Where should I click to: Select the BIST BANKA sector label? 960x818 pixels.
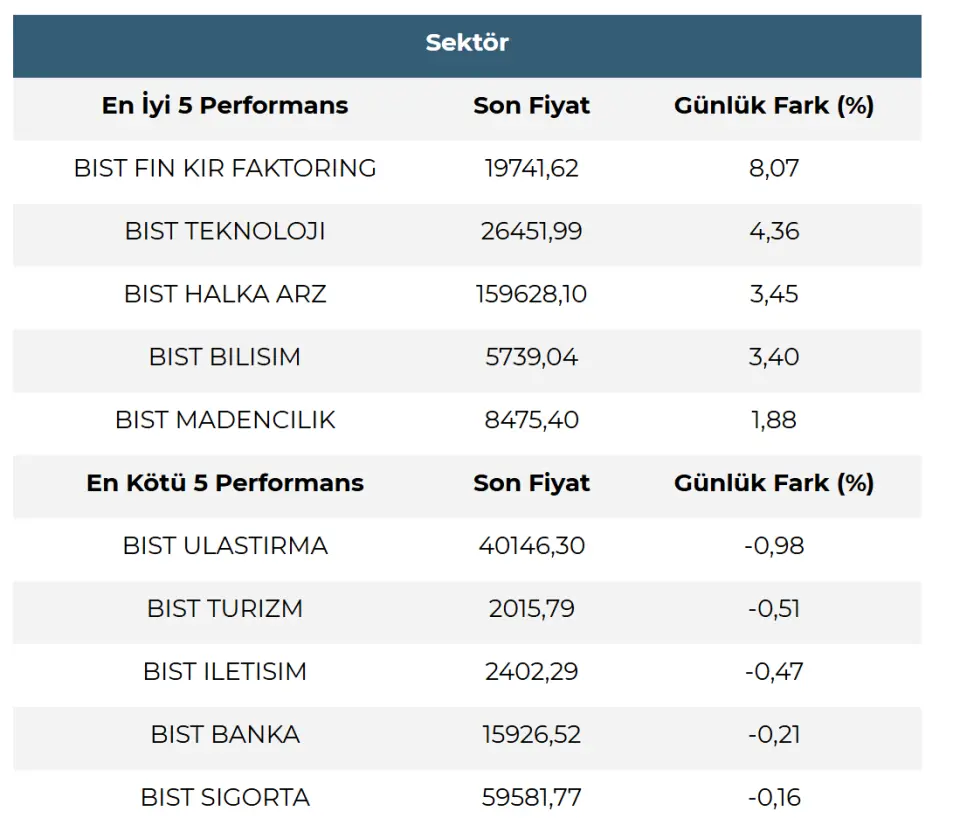(x=225, y=735)
